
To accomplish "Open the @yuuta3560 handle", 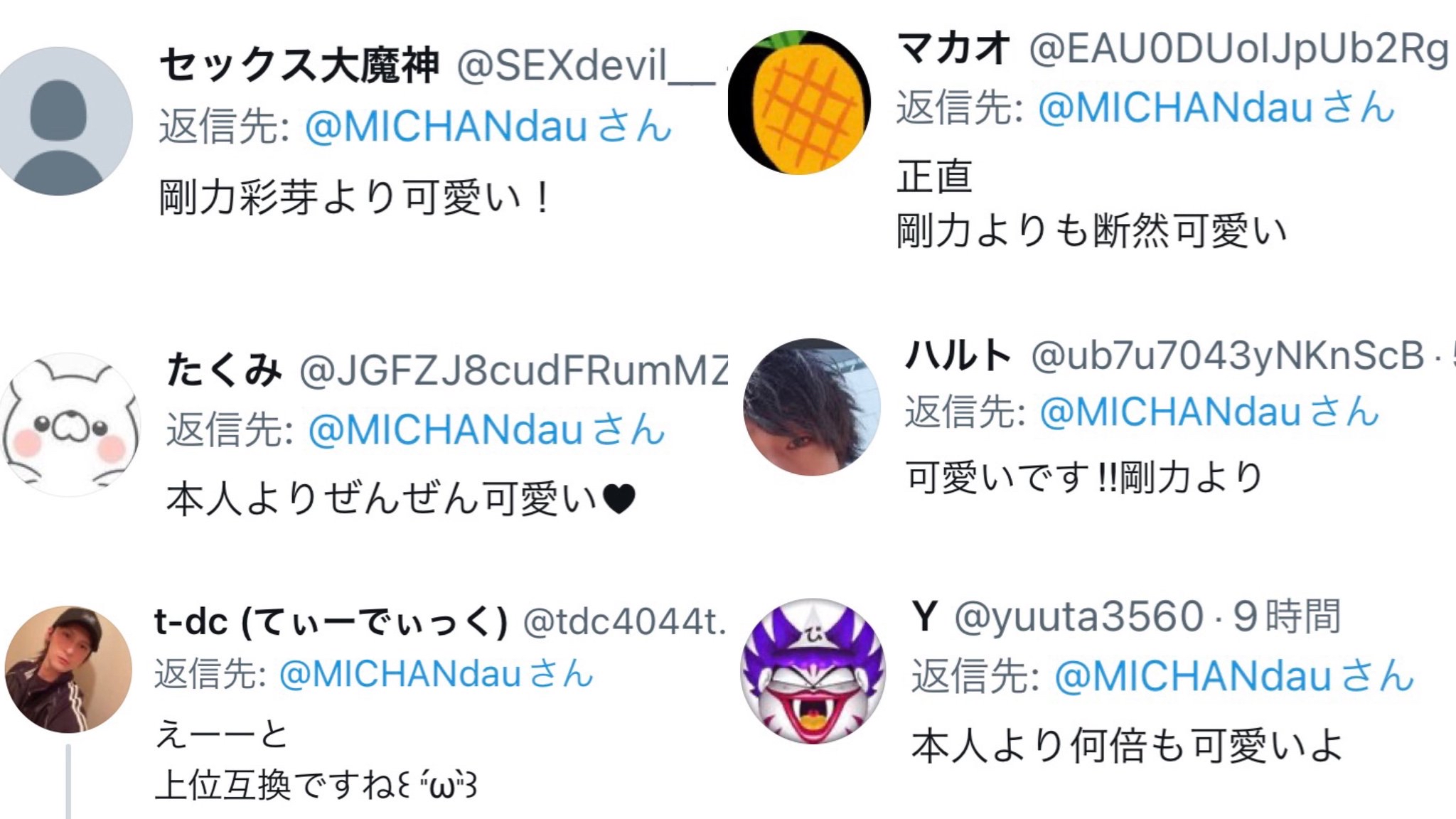I will point(1078,616).
